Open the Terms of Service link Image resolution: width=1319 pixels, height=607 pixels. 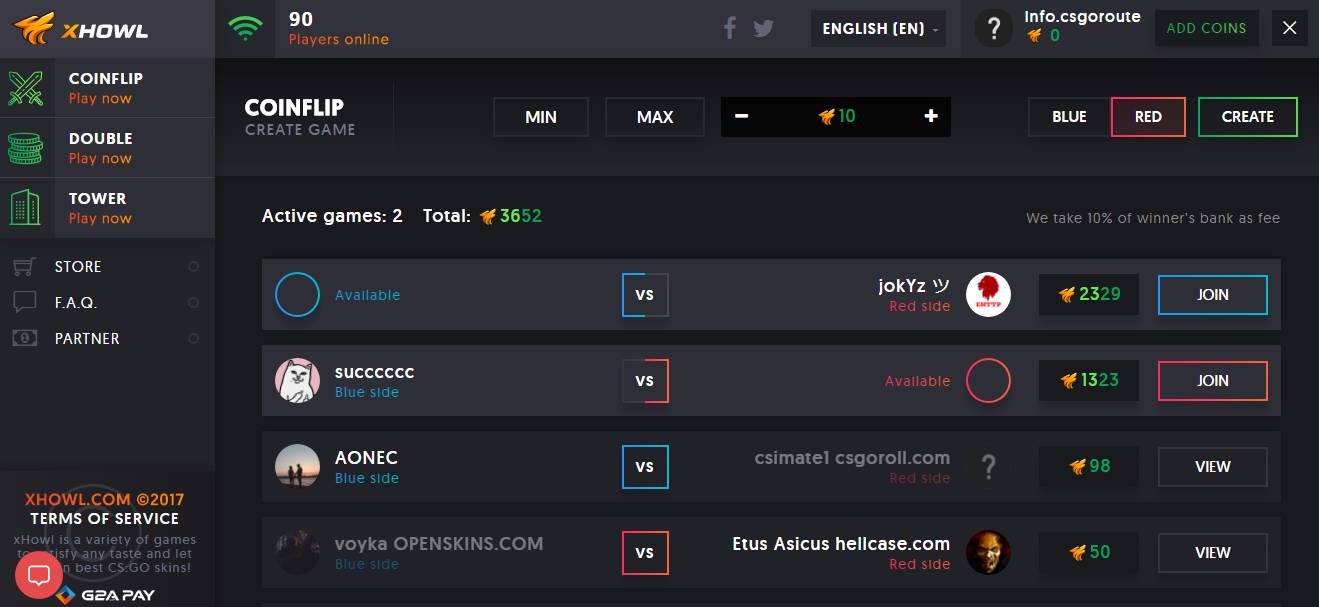(x=104, y=518)
